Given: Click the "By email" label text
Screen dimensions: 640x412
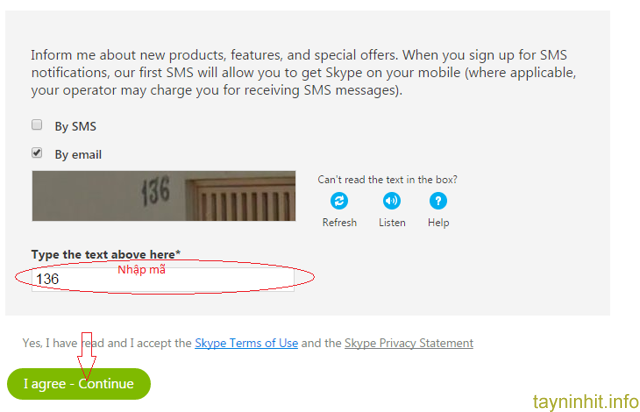Looking at the screenshot, I should [x=78, y=155].
